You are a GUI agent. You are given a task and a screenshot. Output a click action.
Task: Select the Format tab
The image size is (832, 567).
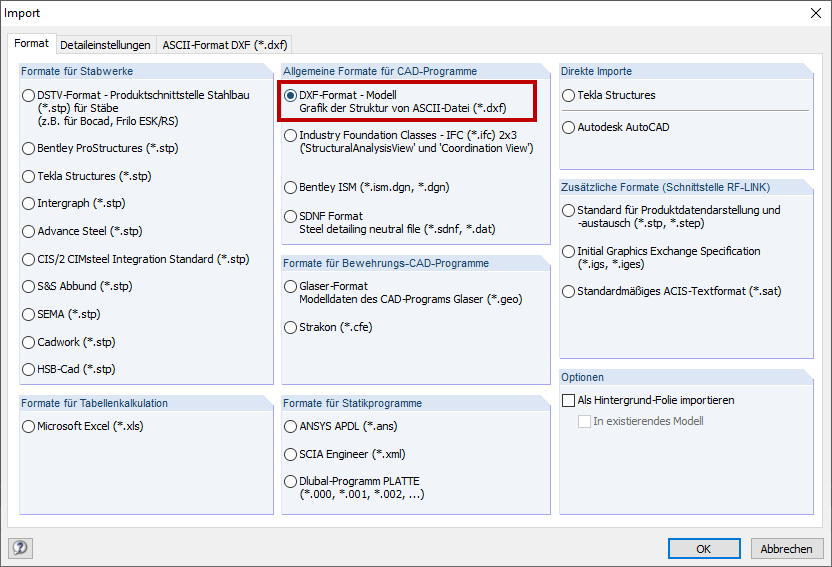point(31,44)
